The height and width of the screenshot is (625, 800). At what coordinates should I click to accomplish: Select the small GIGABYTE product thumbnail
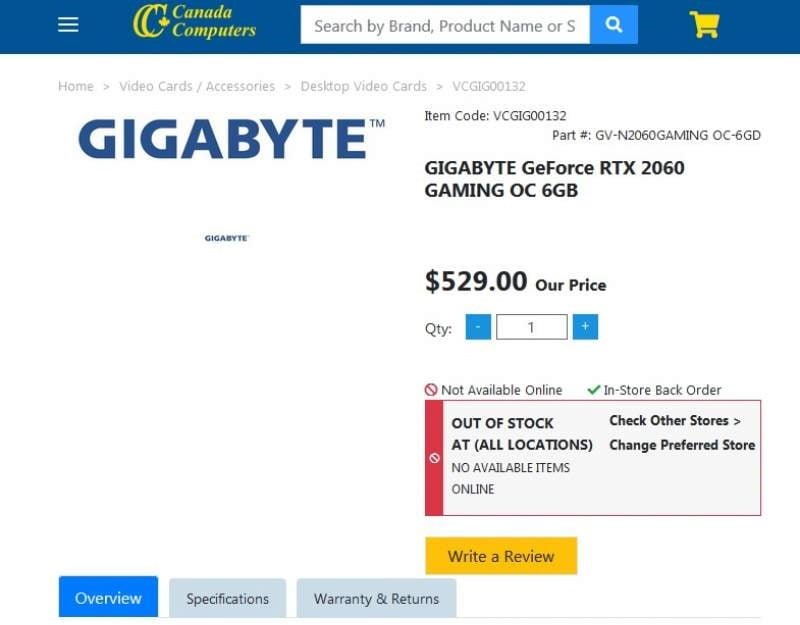click(x=226, y=238)
